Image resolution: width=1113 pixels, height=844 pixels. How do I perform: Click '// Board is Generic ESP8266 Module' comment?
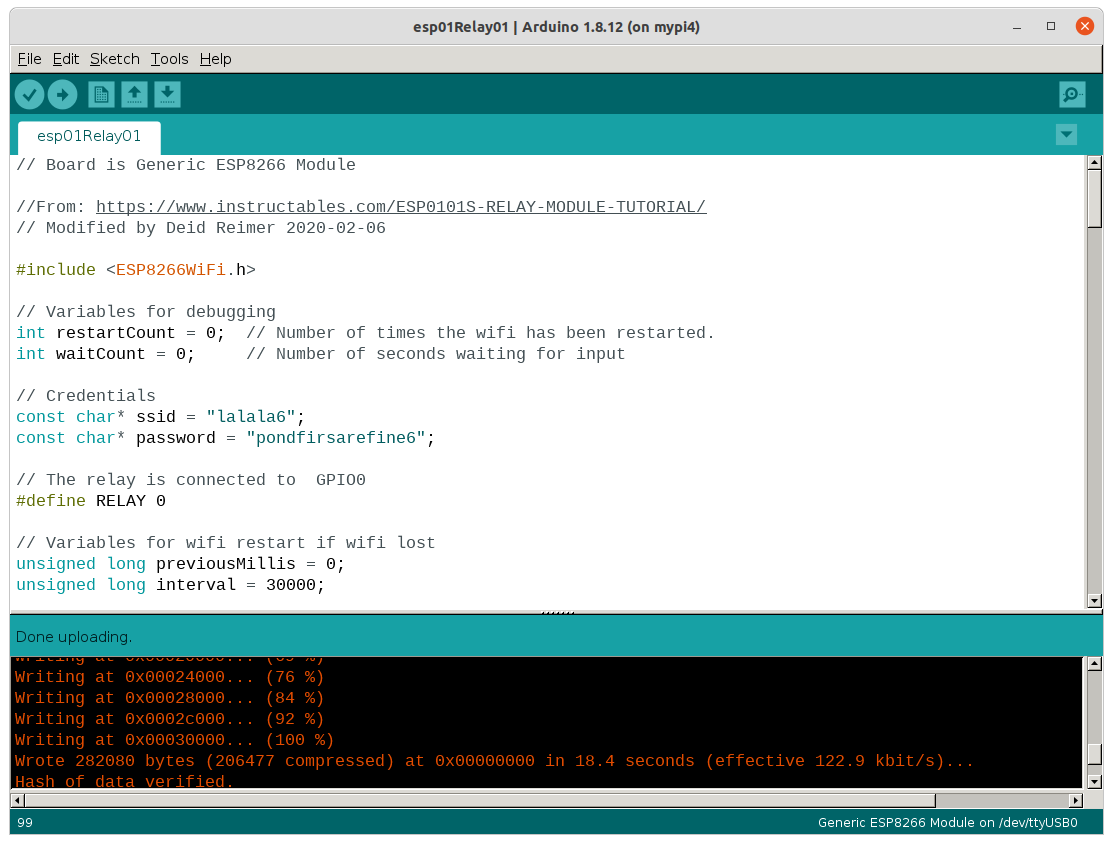[x=186, y=165]
